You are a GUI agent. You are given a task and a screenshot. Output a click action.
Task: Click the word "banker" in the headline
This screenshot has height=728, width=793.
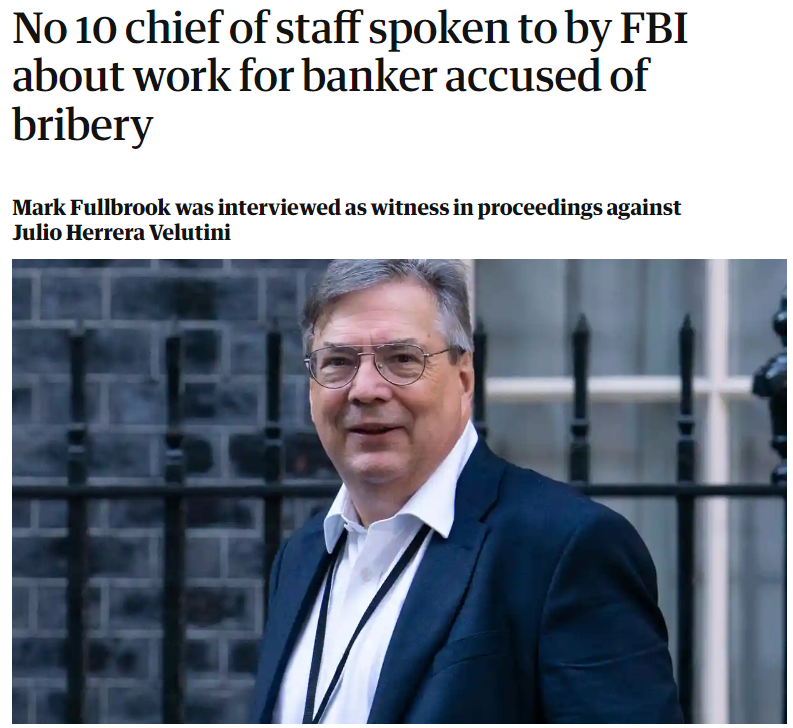369,76
